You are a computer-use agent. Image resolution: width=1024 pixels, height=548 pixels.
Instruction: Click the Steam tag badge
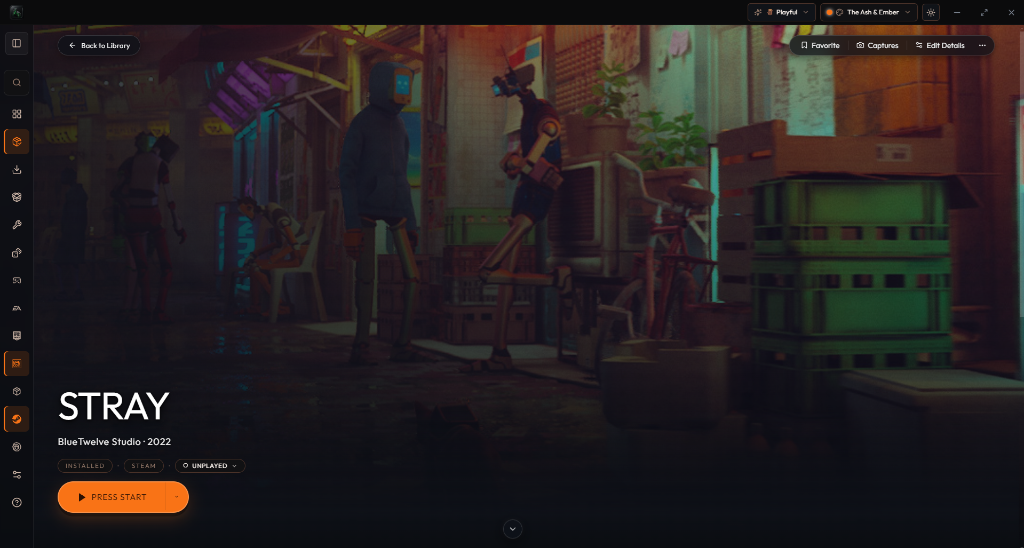click(x=144, y=466)
